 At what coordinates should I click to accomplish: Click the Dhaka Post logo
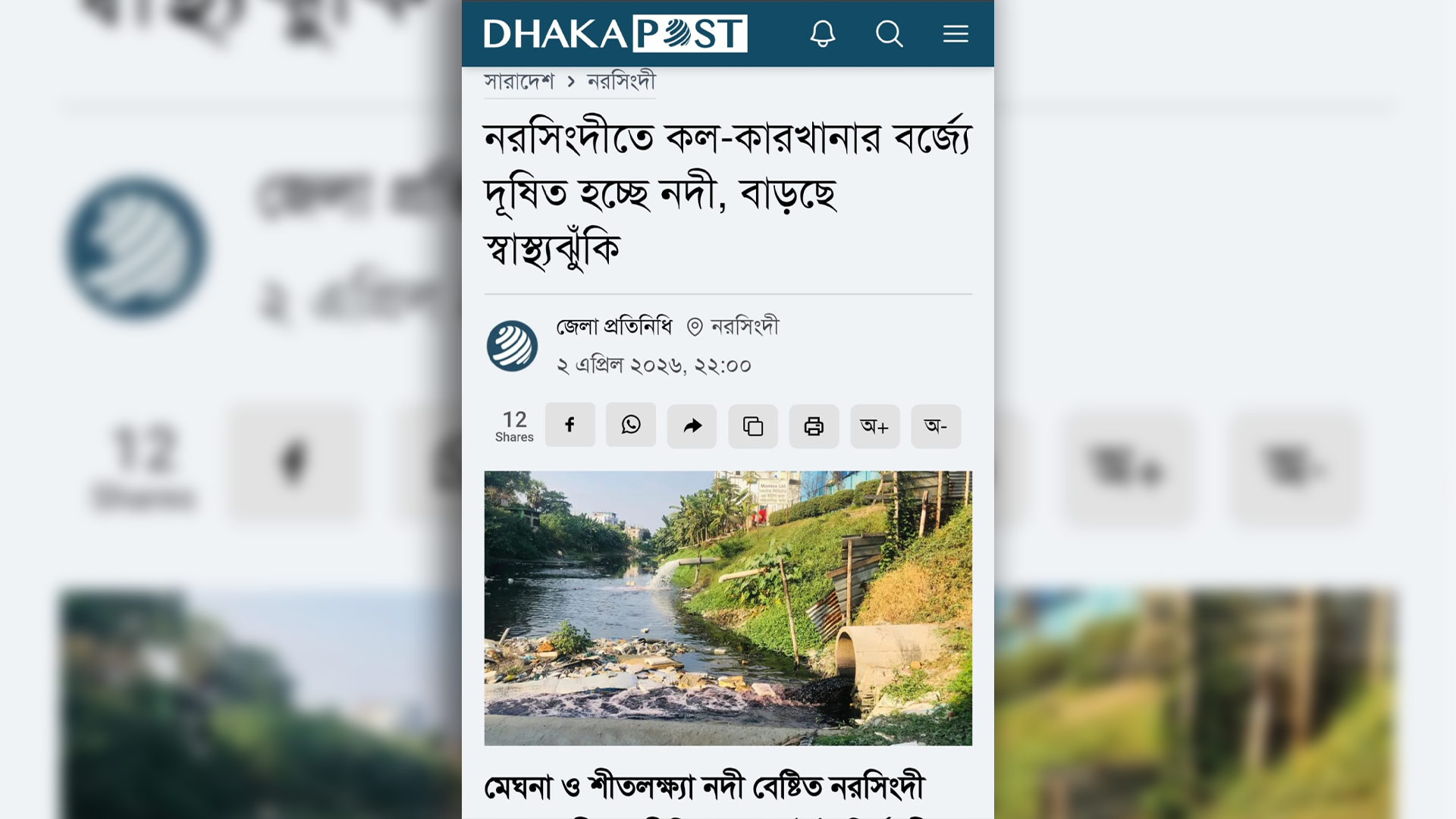tap(615, 33)
